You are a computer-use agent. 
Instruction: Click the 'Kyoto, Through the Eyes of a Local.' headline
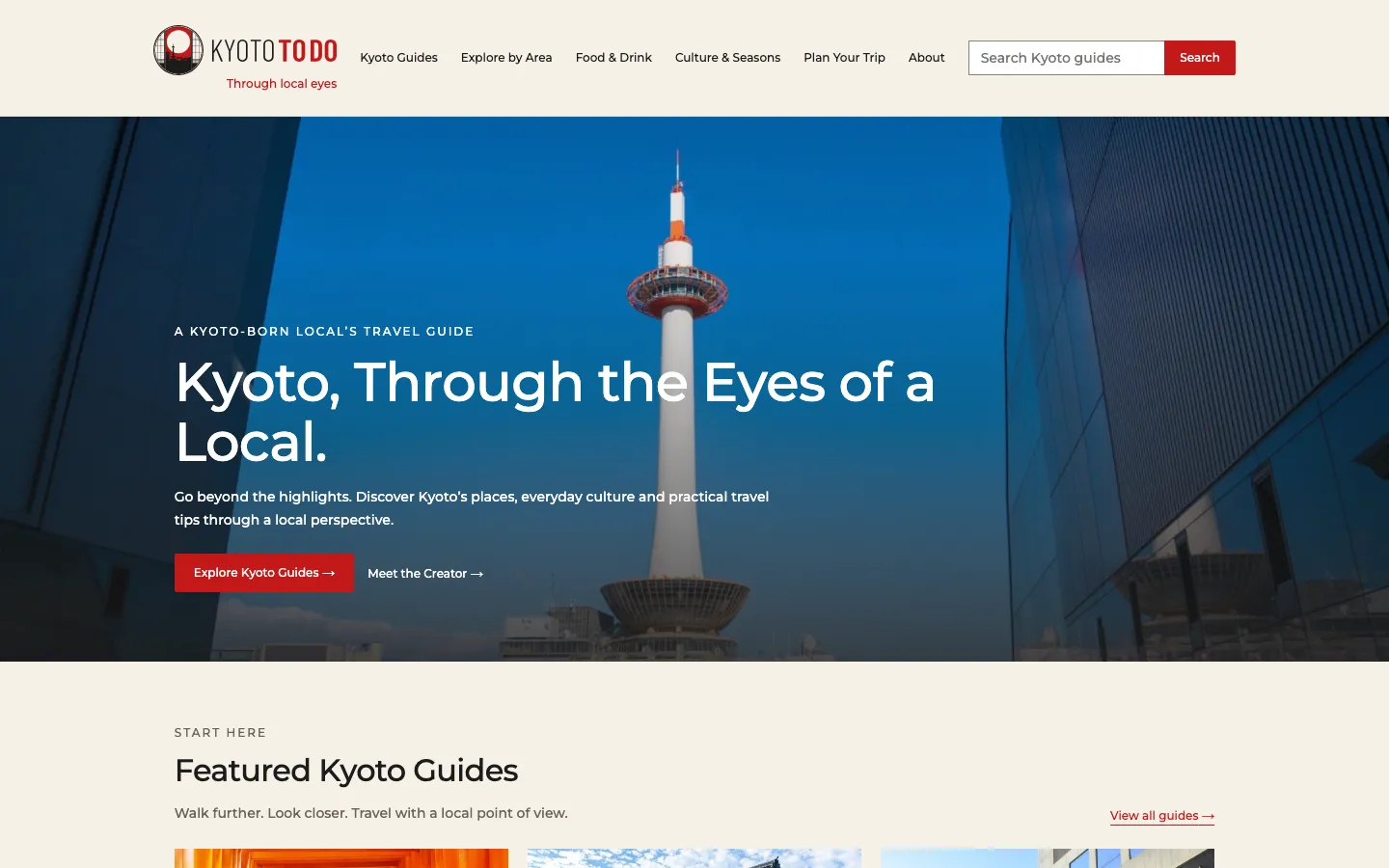point(555,412)
